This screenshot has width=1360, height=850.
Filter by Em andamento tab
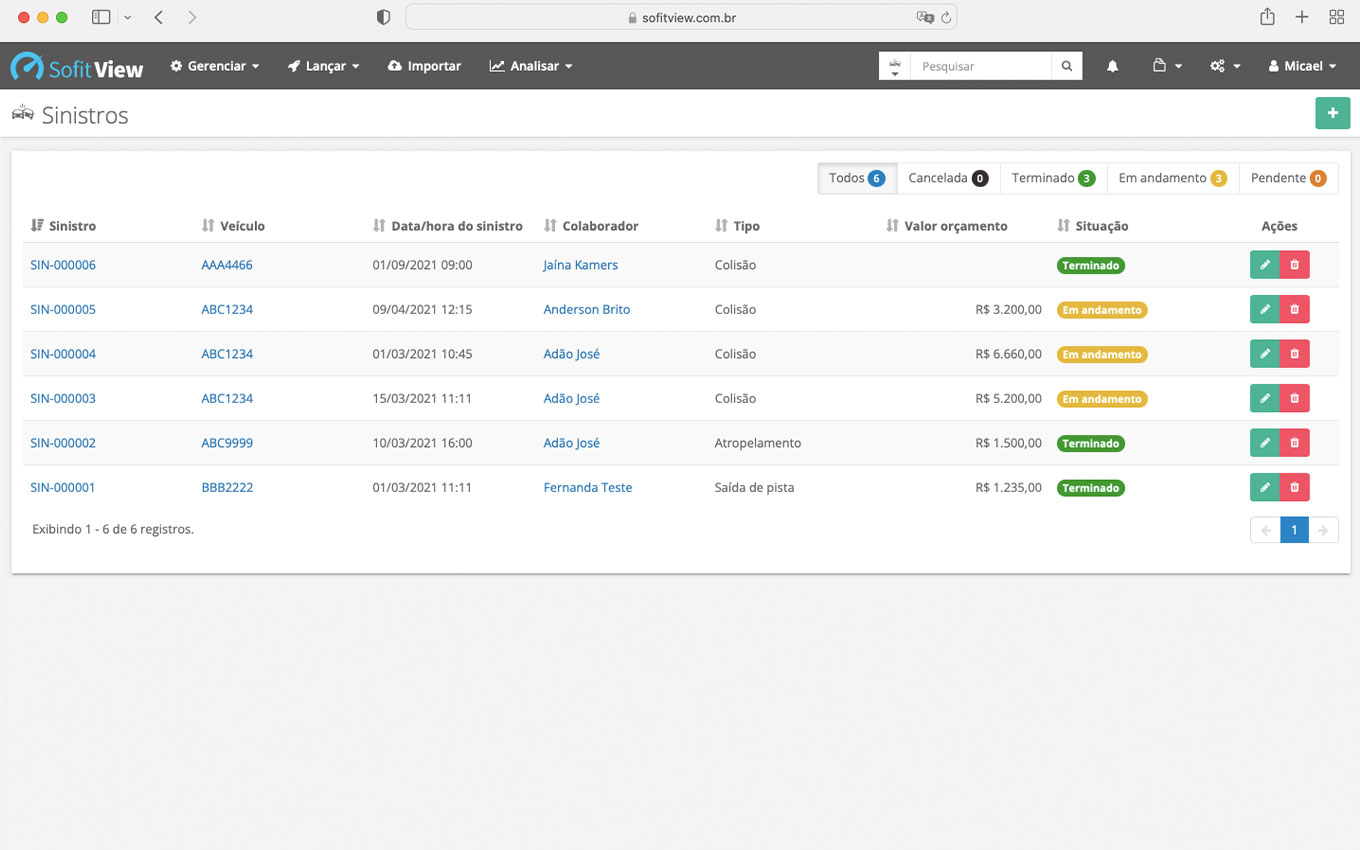pyautogui.click(x=1172, y=178)
